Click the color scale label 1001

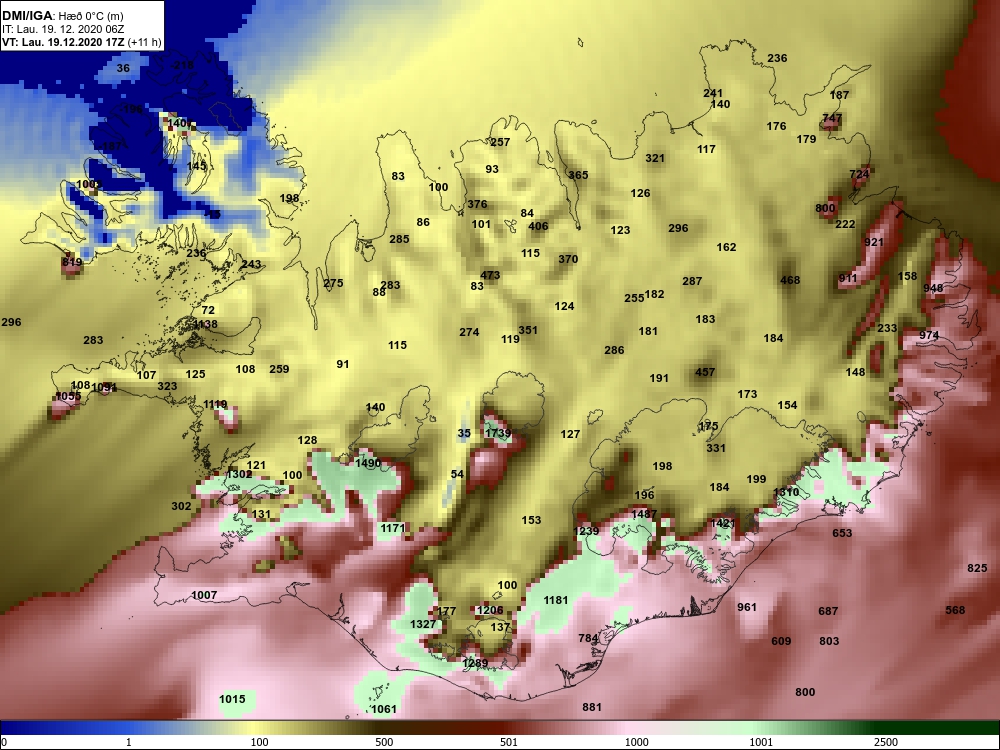pos(761,742)
